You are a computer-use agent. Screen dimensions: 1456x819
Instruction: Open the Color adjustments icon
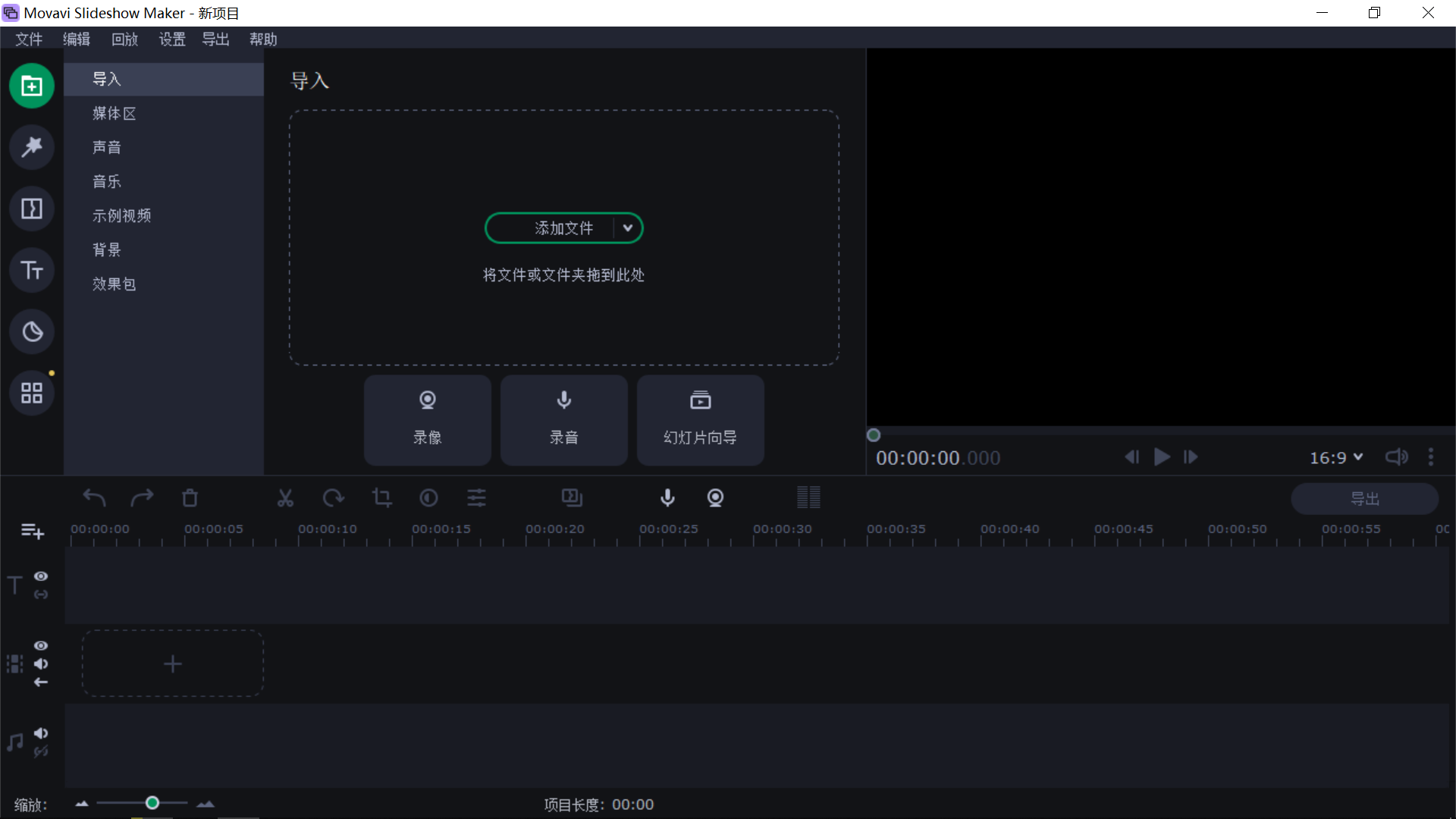click(428, 498)
